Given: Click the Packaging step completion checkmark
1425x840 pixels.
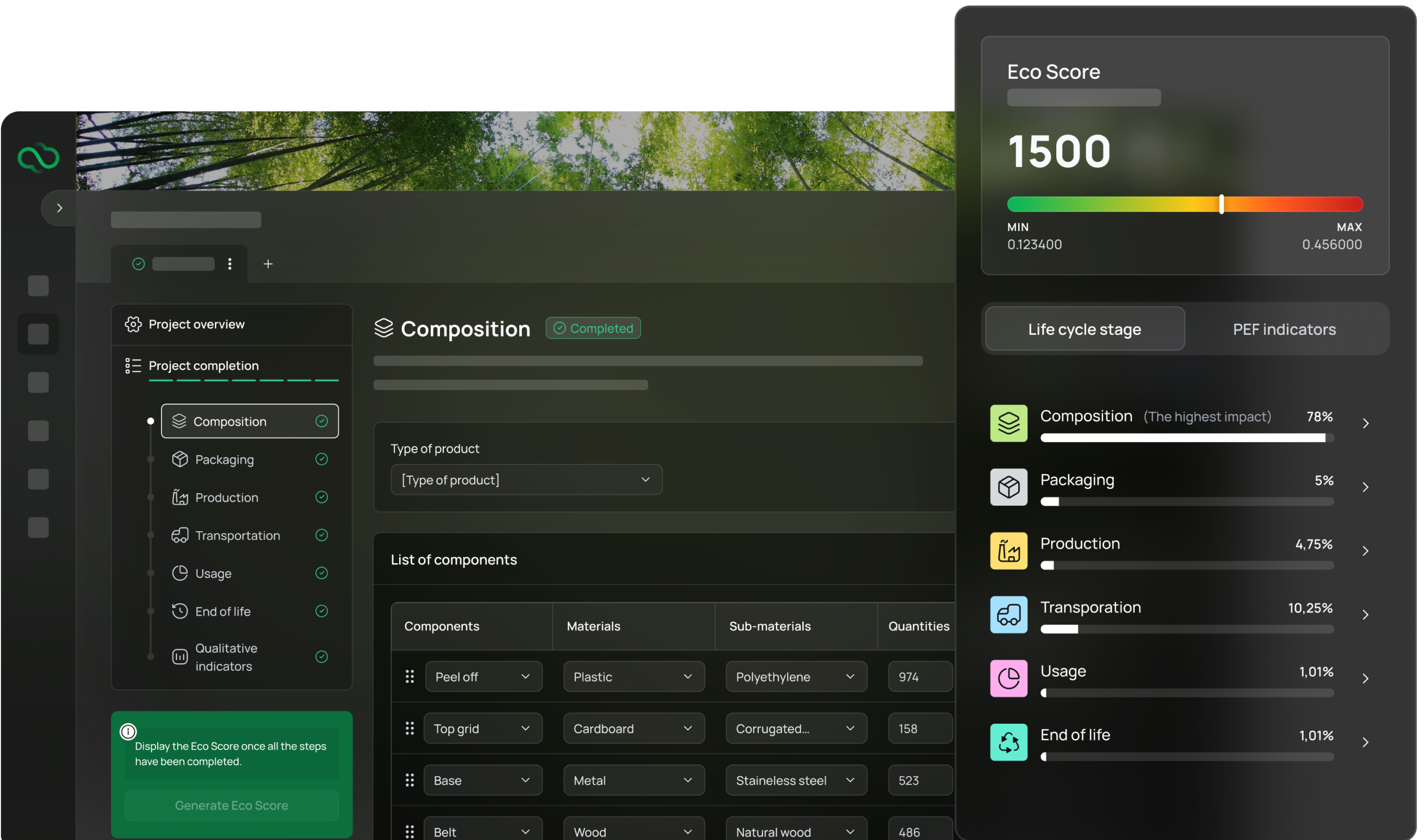Looking at the screenshot, I should 321,459.
